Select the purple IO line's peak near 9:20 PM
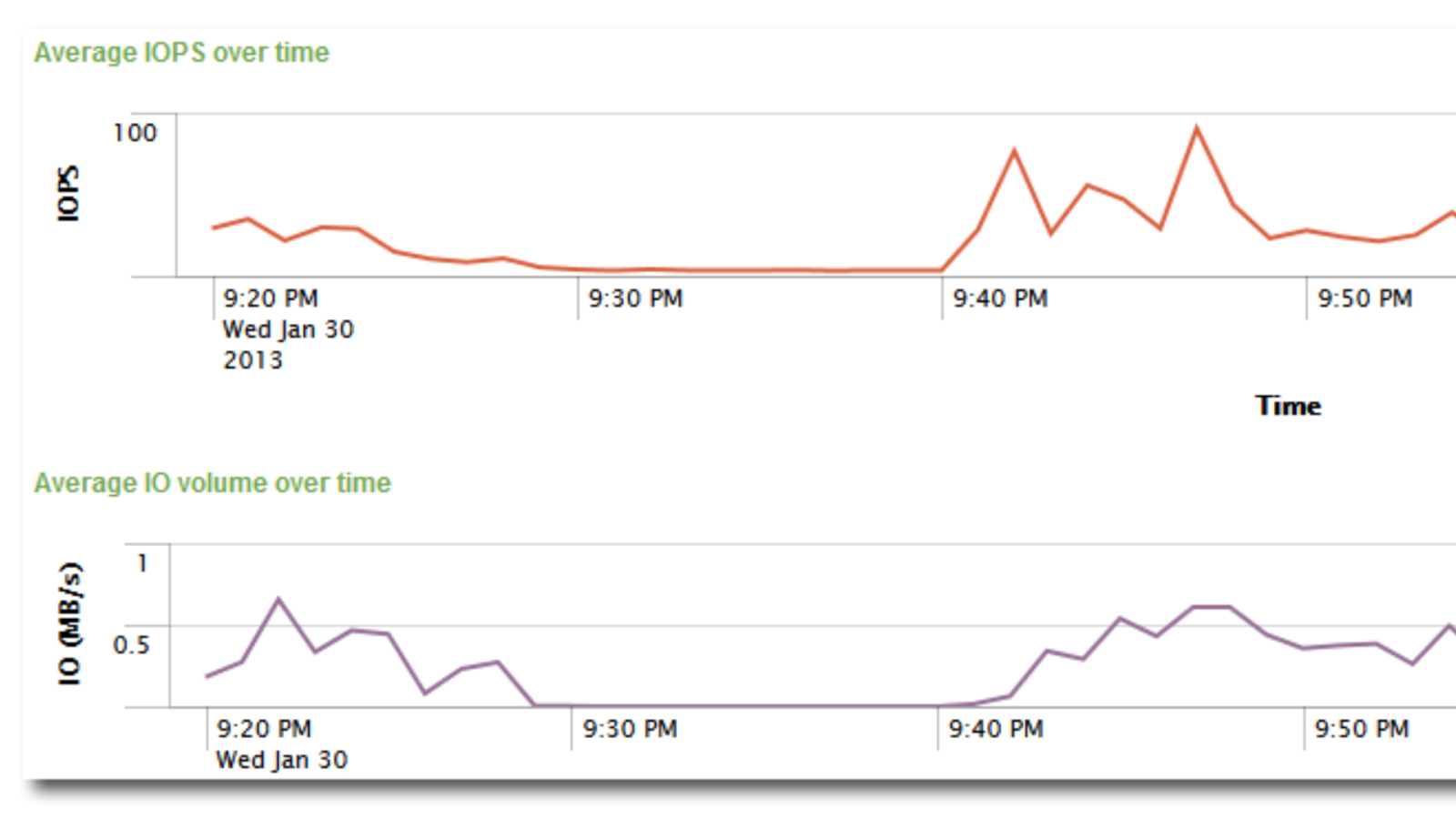The width and height of the screenshot is (1456, 819). tap(278, 600)
